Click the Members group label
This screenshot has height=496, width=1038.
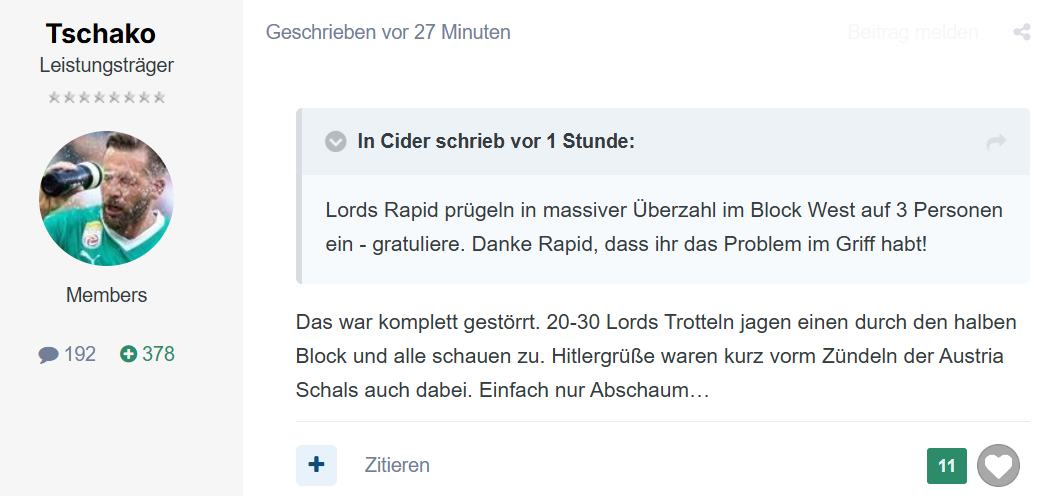tap(107, 295)
